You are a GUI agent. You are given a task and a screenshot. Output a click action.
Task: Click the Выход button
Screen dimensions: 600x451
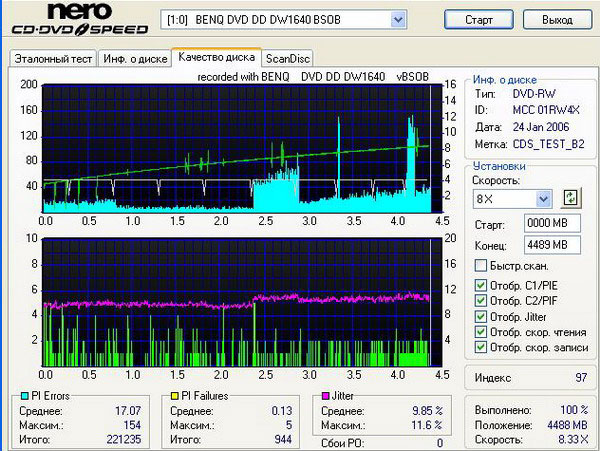(x=557, y=20)
